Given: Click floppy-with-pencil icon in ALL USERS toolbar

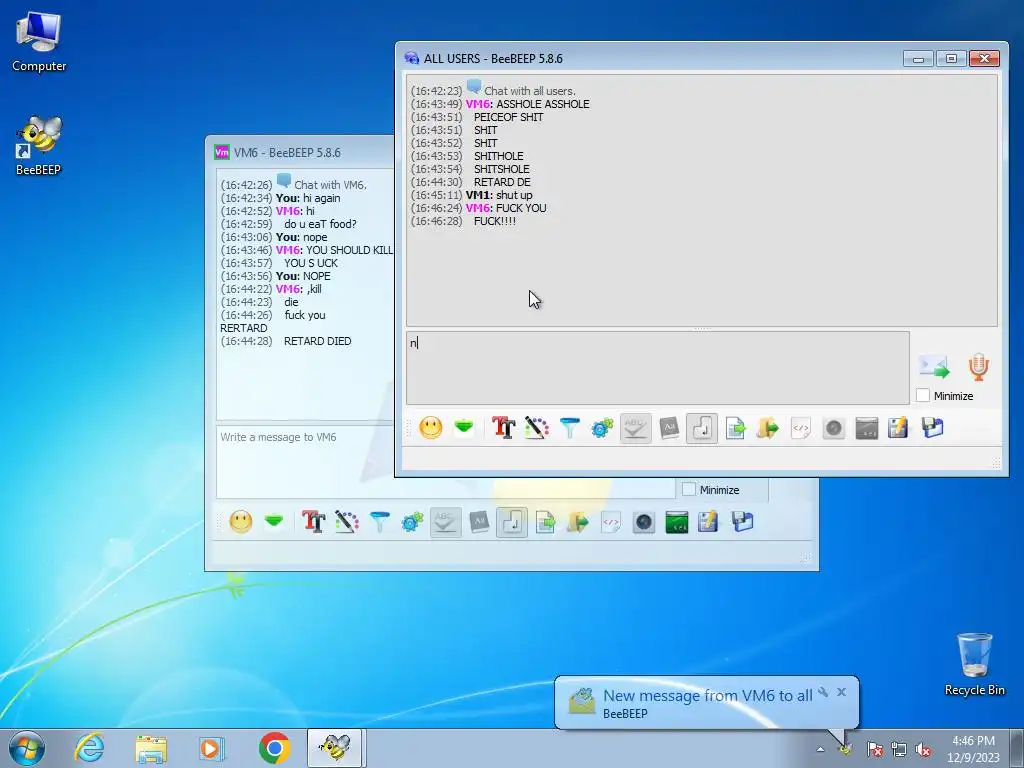Looking at the screenshot, I should click(899, 428).
